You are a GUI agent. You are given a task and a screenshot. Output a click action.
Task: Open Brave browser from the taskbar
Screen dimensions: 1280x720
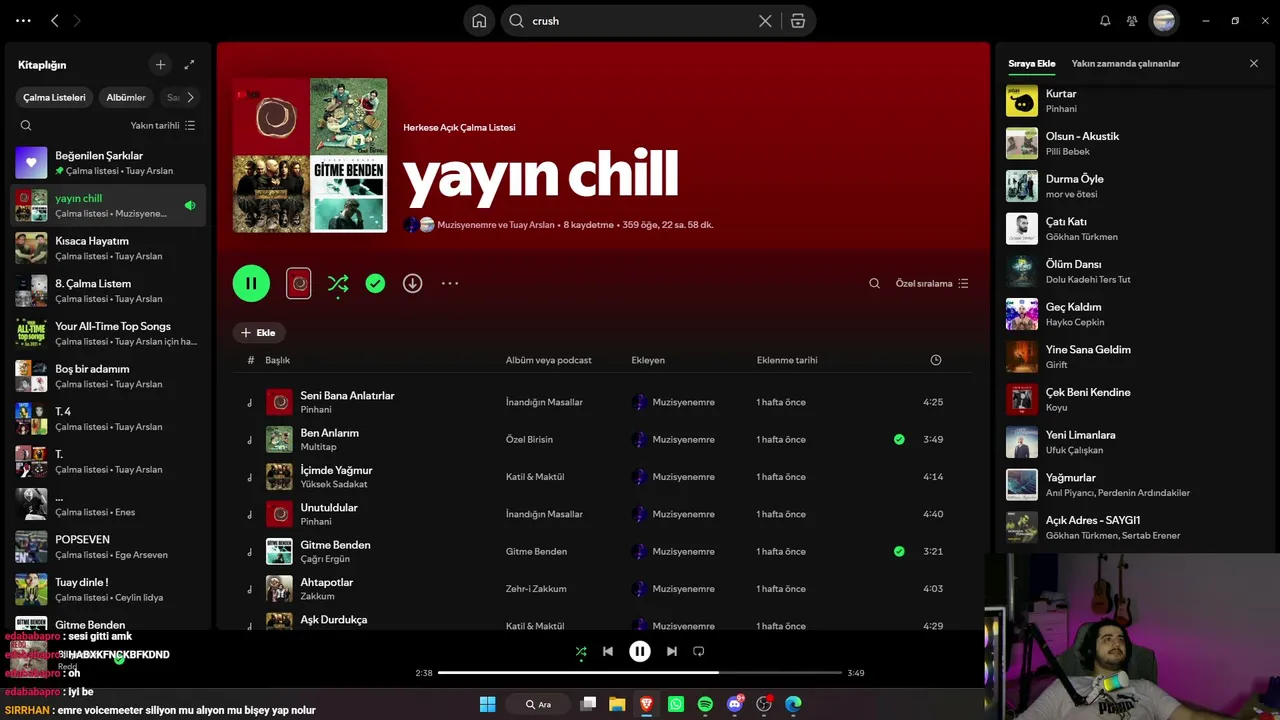[646, 705]
